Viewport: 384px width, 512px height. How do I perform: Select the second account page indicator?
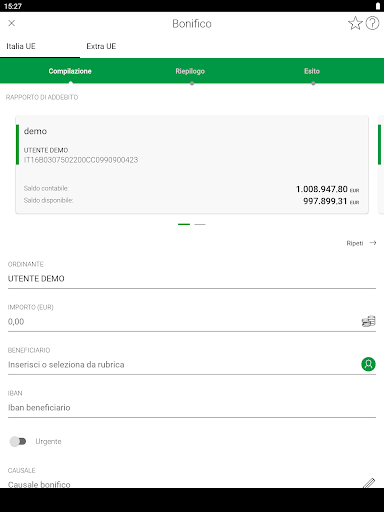200,224
